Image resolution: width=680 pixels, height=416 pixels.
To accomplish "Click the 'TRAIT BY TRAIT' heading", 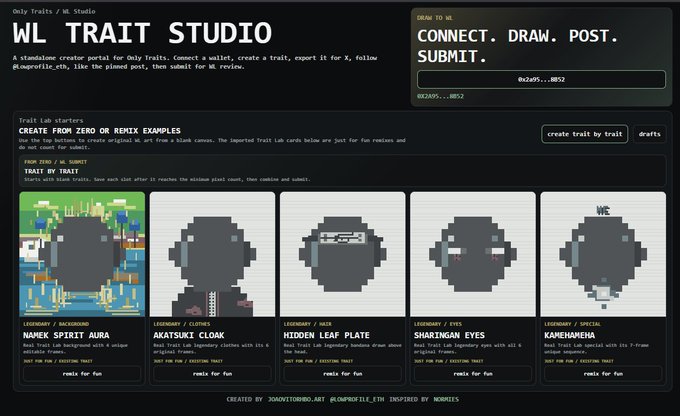I will (x=51, y=171).
